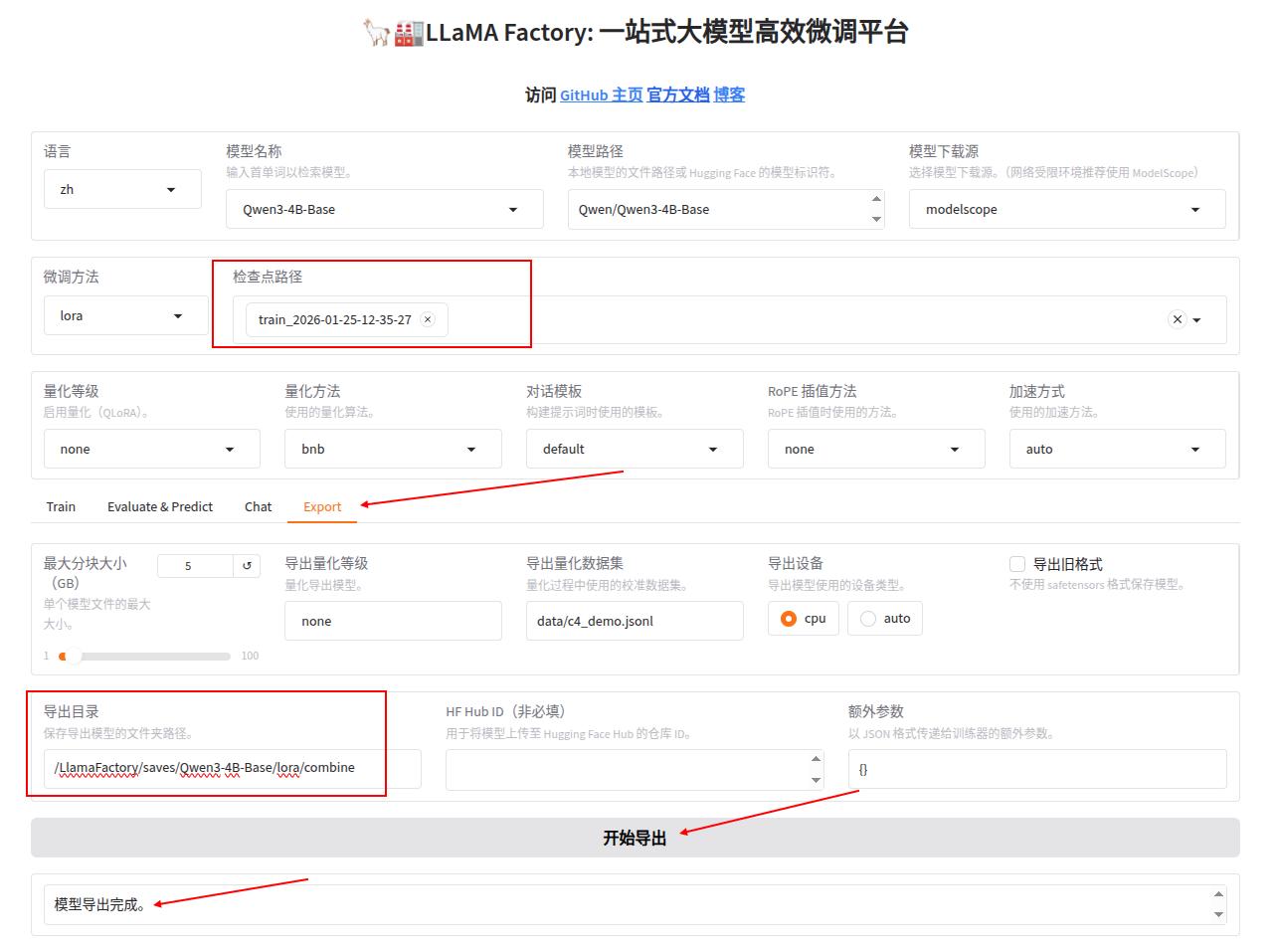Open the 对话模板 default dropdown
The width and height of the screenshot is (1276, 952).
635,449
